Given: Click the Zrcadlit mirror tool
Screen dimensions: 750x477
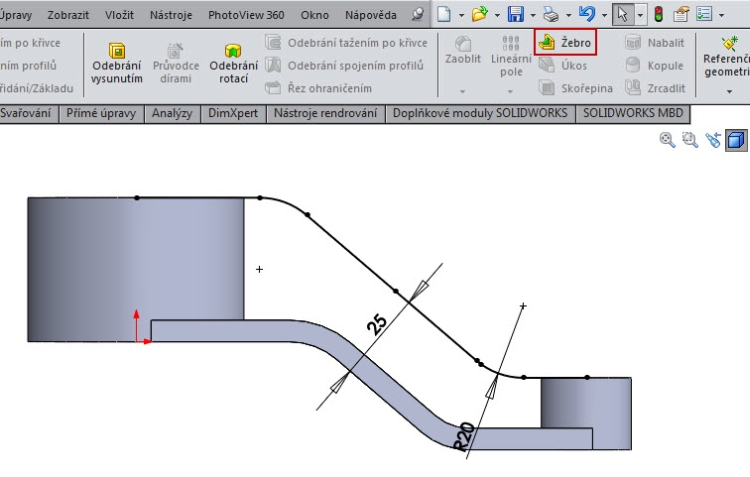Looking at the screenshot, I should [655, 88].
